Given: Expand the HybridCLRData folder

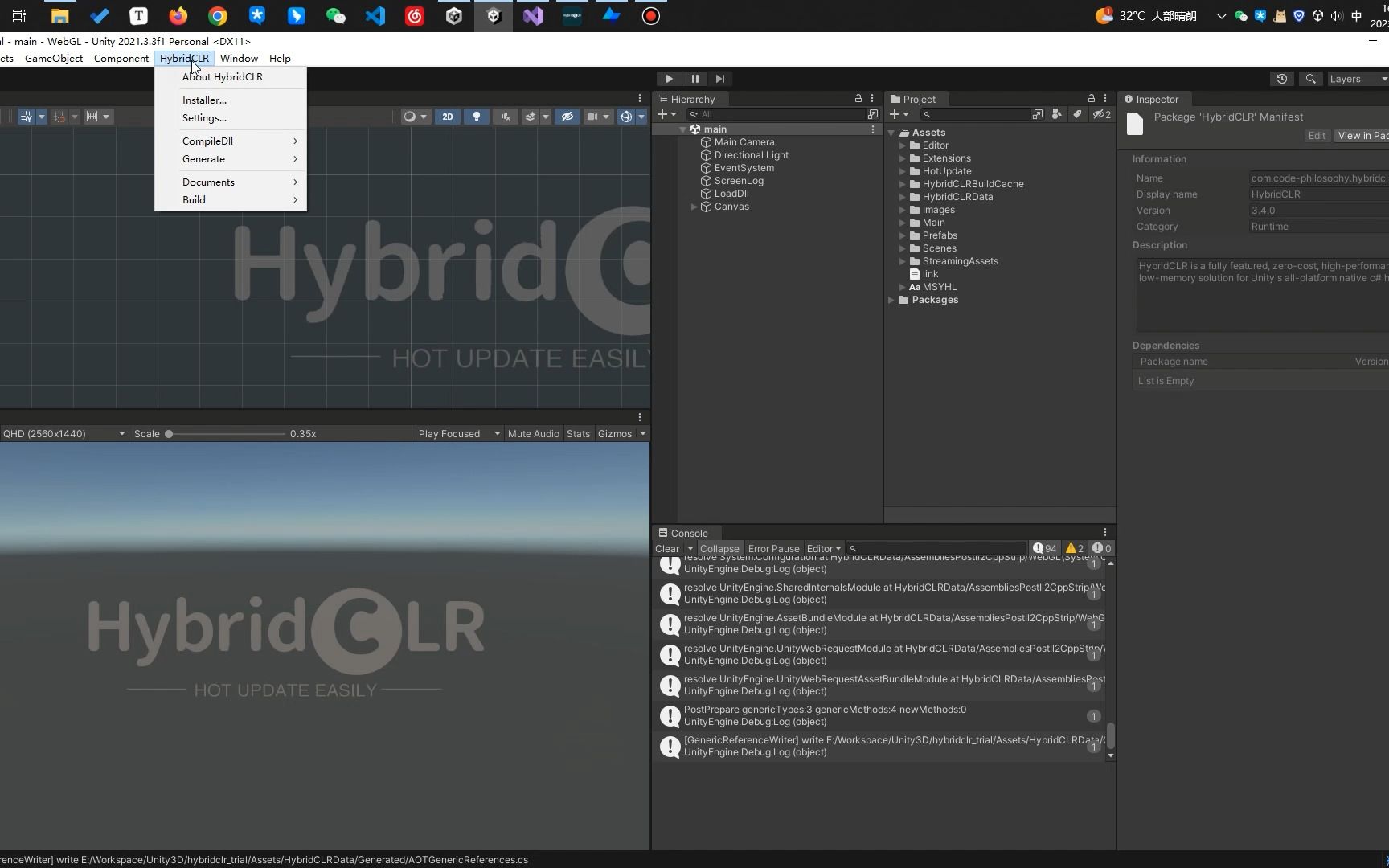Looking at the screenshot, I should [903, 197].
